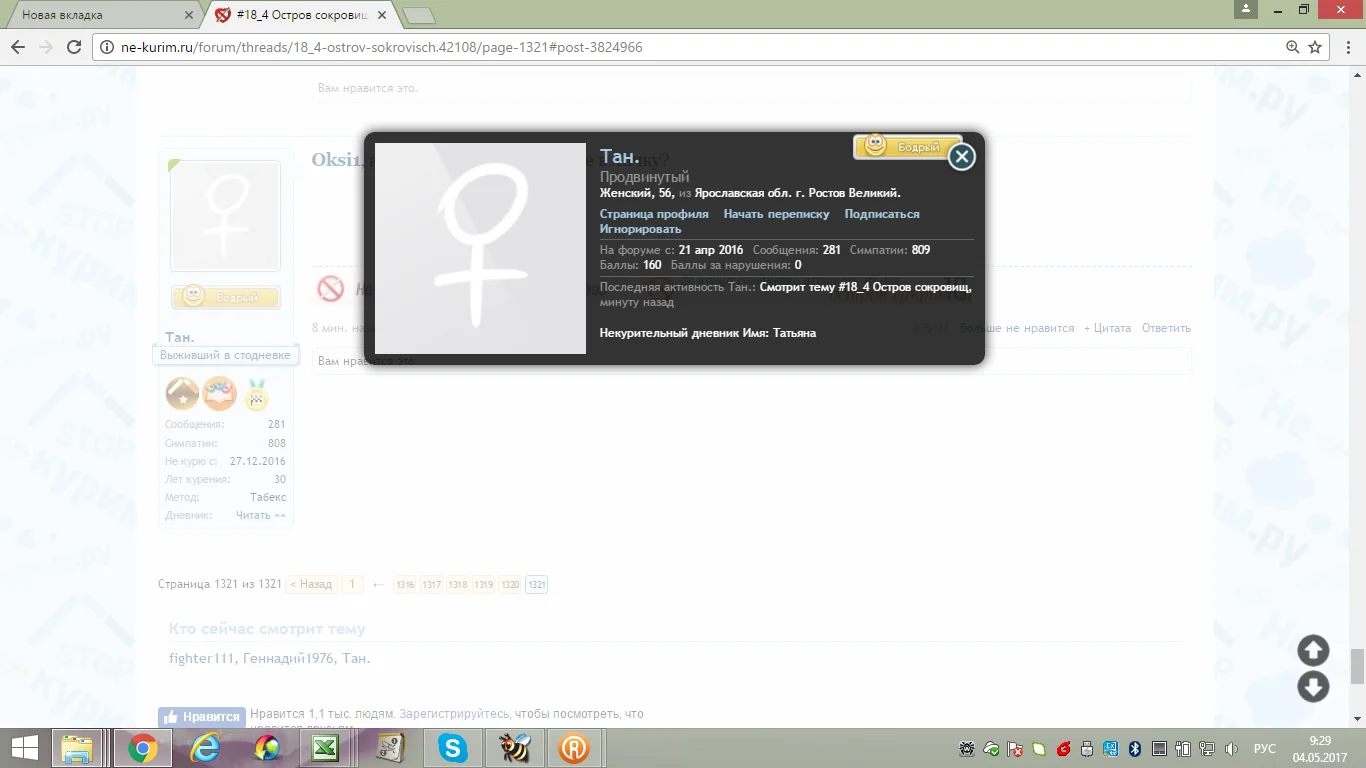Close the Тан. profile popup

pyautogui.click(x=961, y=157)
